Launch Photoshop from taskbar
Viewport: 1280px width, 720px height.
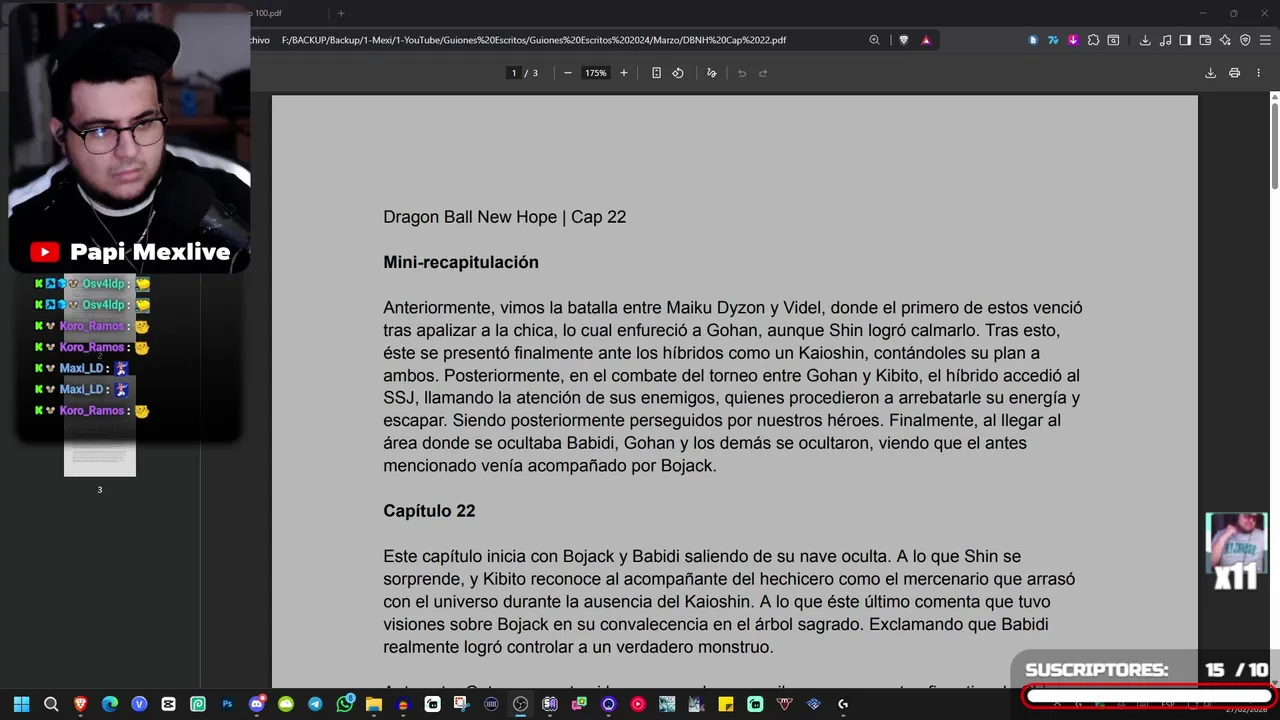pyautogui.click(x=227, y=704)
